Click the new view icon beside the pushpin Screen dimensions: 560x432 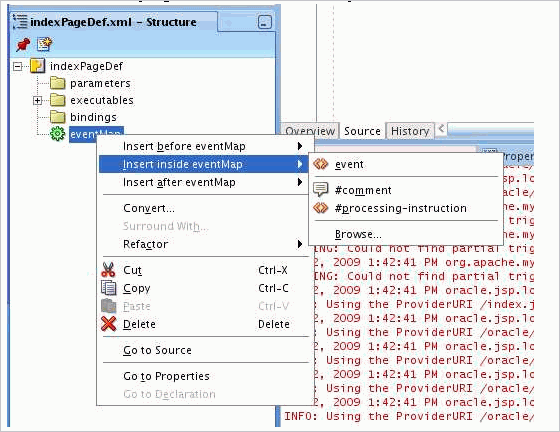[x=45, y=44]
